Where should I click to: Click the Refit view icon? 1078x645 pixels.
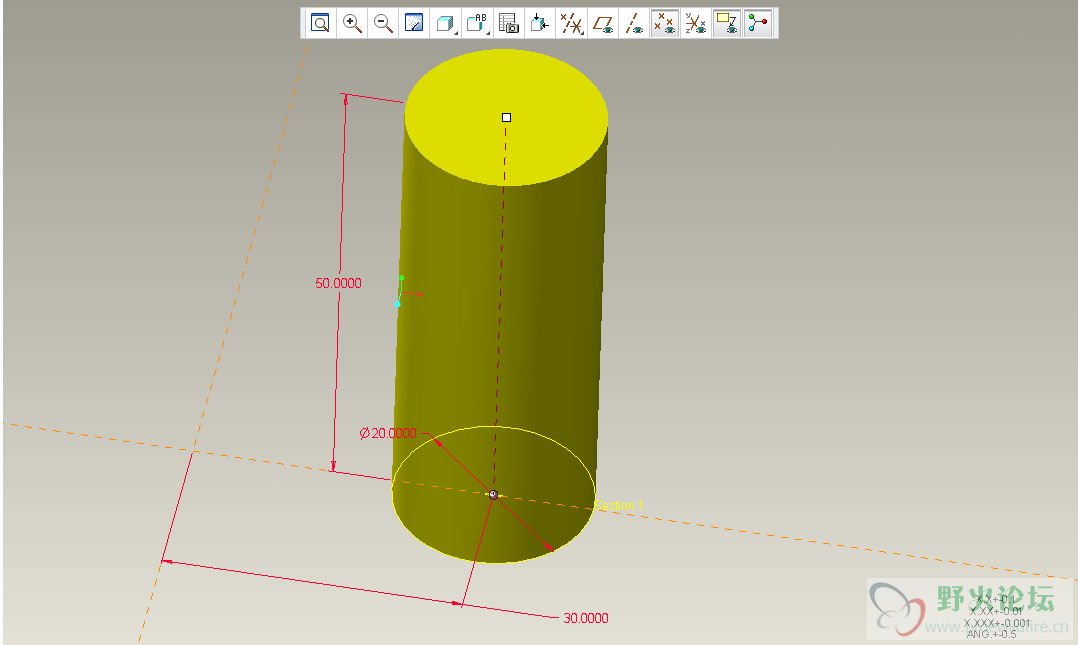[320, 23]
